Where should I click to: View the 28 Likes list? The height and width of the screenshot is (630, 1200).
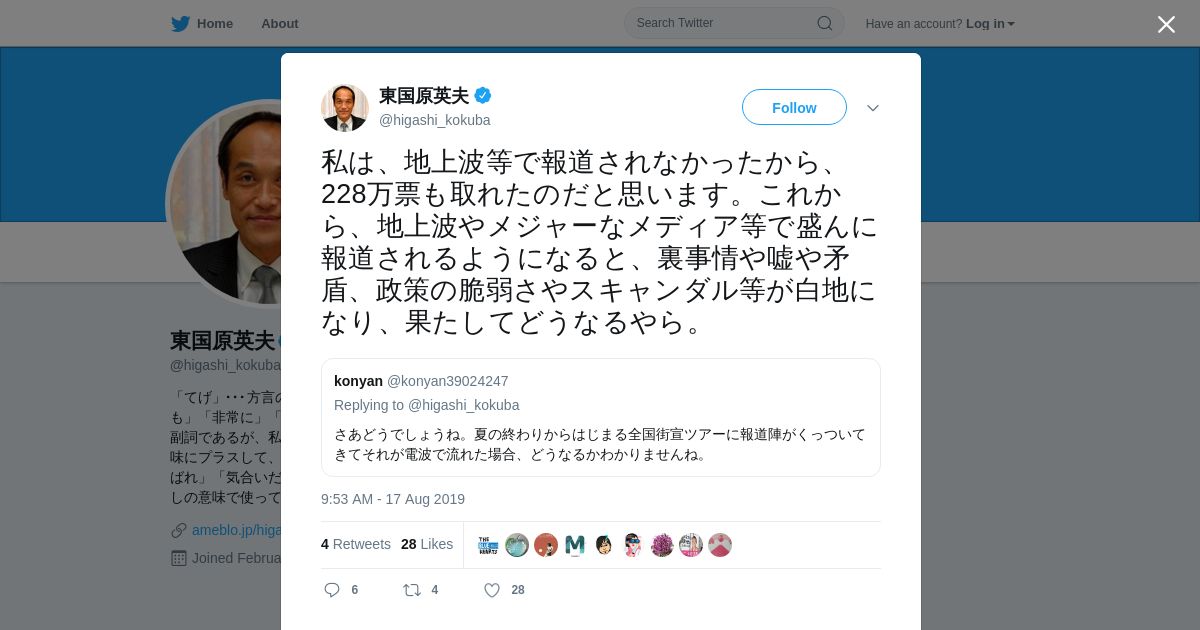(x=427, y=544)
